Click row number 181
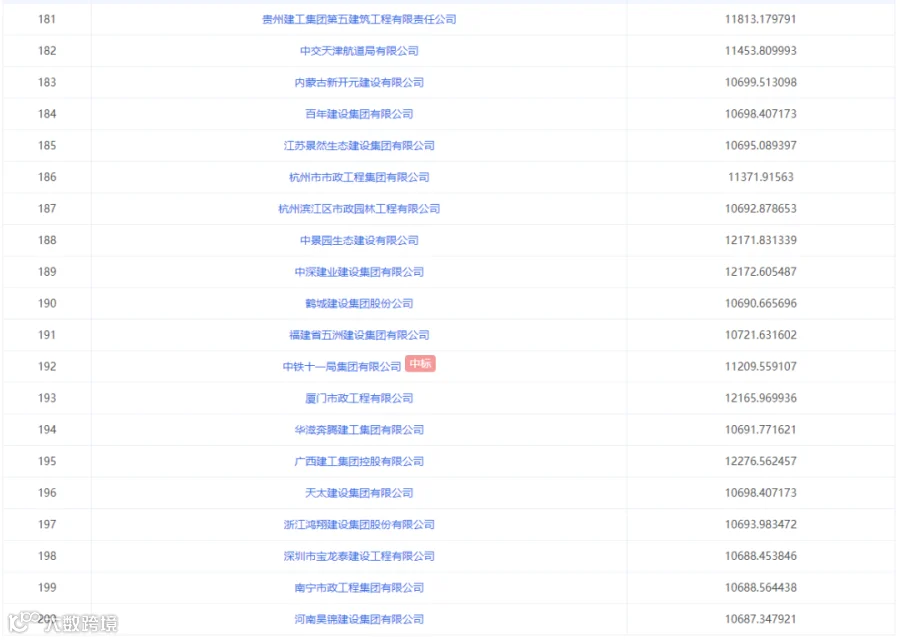Viewport: 900px width, 640px height. click(47, 19)
